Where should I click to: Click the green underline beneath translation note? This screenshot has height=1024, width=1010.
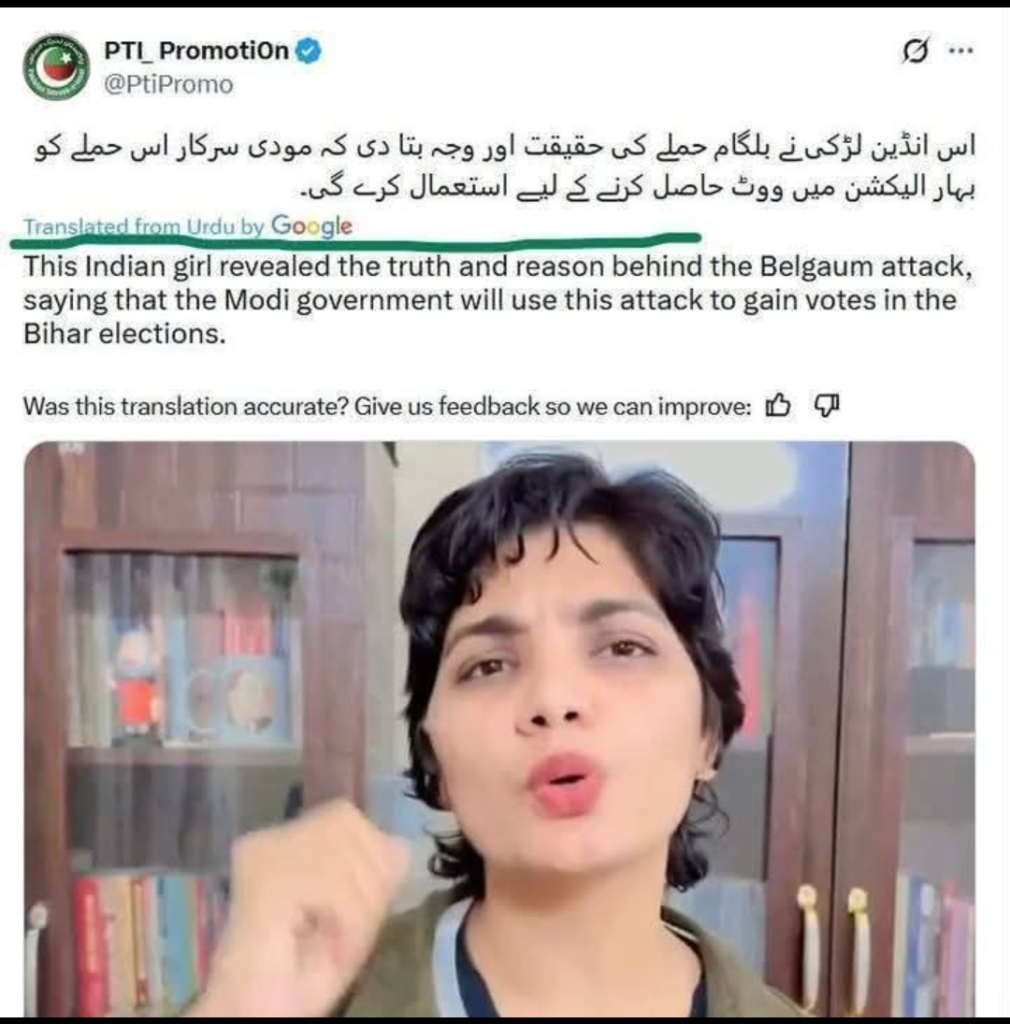[356, 241]
